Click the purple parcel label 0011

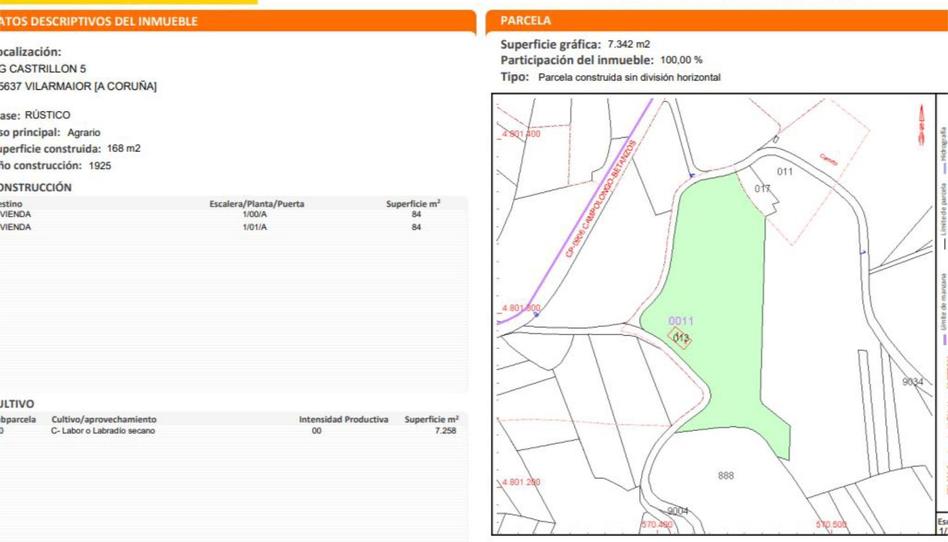pyautogui.click(x=681, y=321)
